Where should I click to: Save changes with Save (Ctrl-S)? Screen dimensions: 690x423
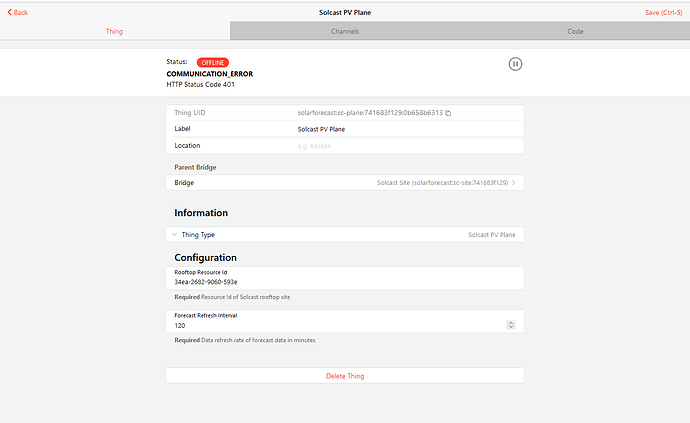pos(664,12)
